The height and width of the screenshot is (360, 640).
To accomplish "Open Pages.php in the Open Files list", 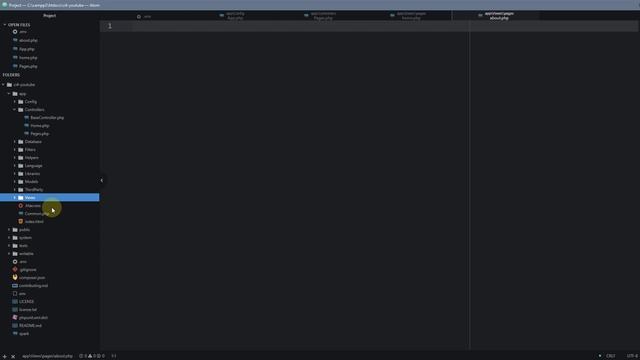I will click(x=28, y=66).
